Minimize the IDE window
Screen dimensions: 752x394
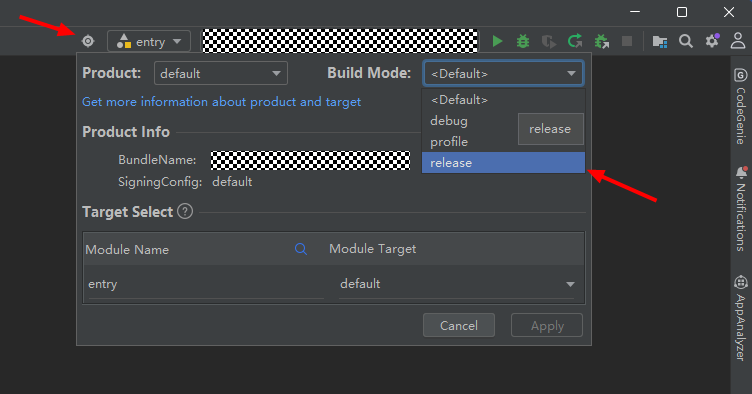click(x=635, y=12)
